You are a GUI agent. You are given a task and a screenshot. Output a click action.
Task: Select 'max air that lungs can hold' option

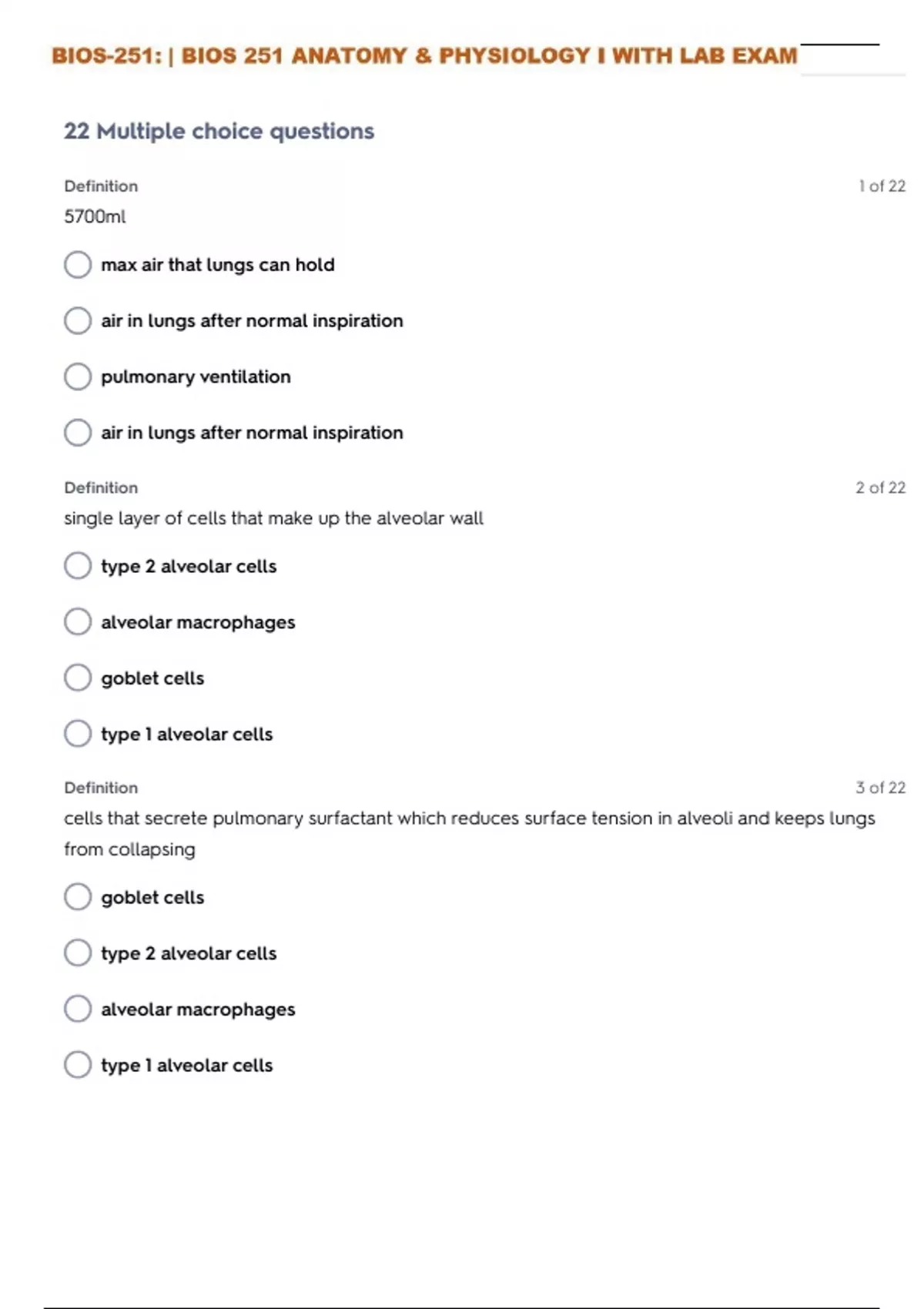pyautogui.click(x=78, y=265)
